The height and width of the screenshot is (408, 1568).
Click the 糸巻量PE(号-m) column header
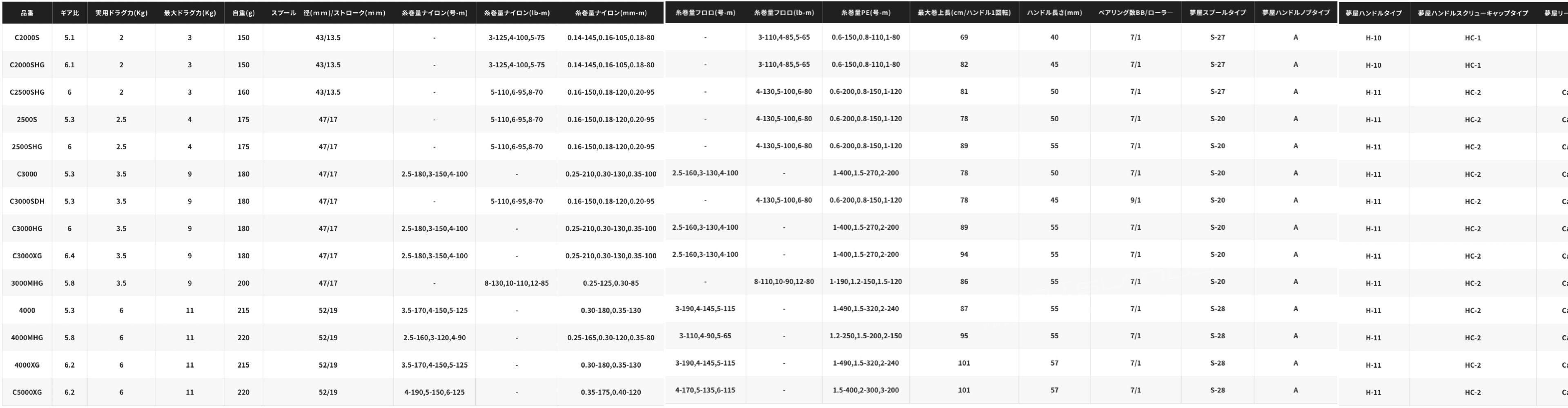866,13
